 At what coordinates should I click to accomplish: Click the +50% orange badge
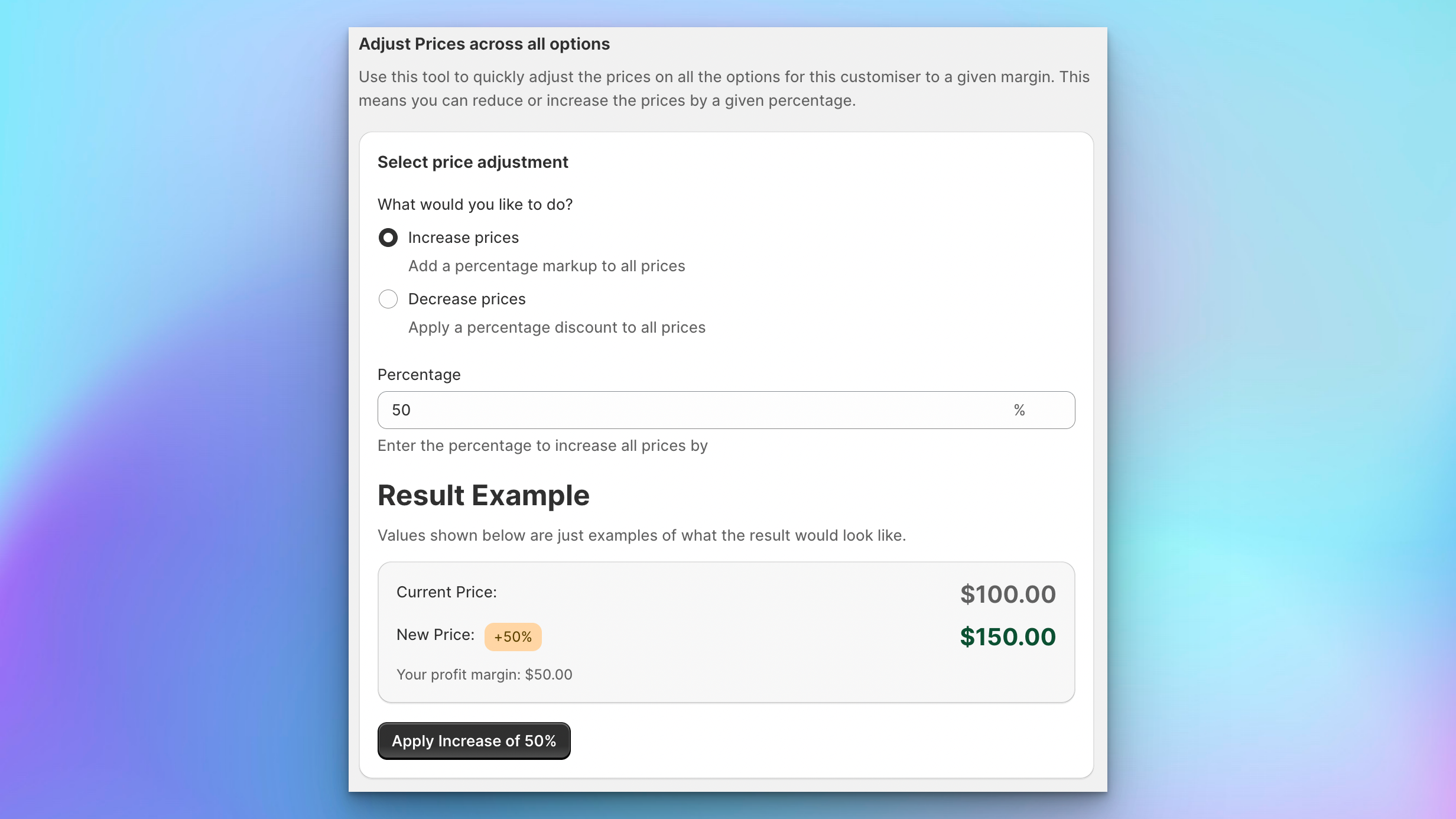coord(513,637)
